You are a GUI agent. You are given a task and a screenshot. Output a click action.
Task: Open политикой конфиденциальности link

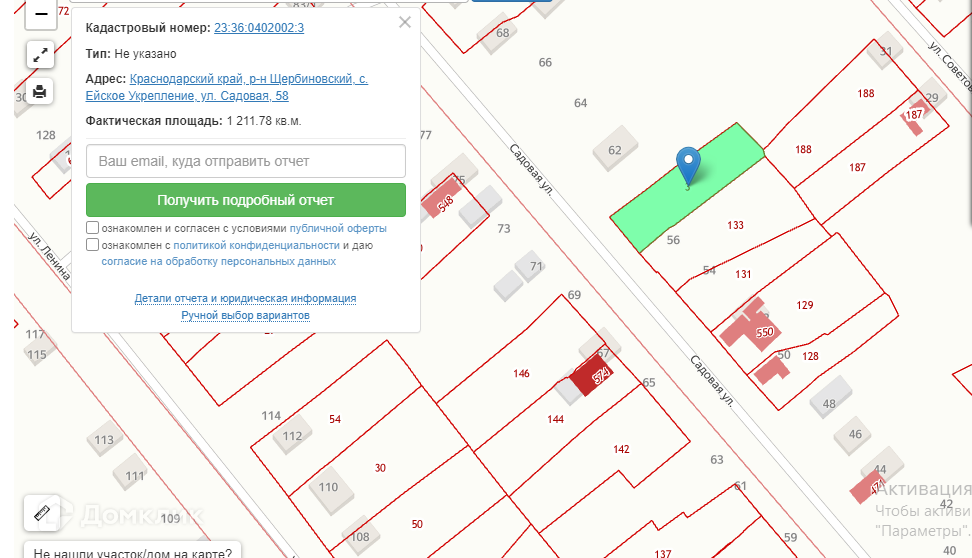point(256,245)
